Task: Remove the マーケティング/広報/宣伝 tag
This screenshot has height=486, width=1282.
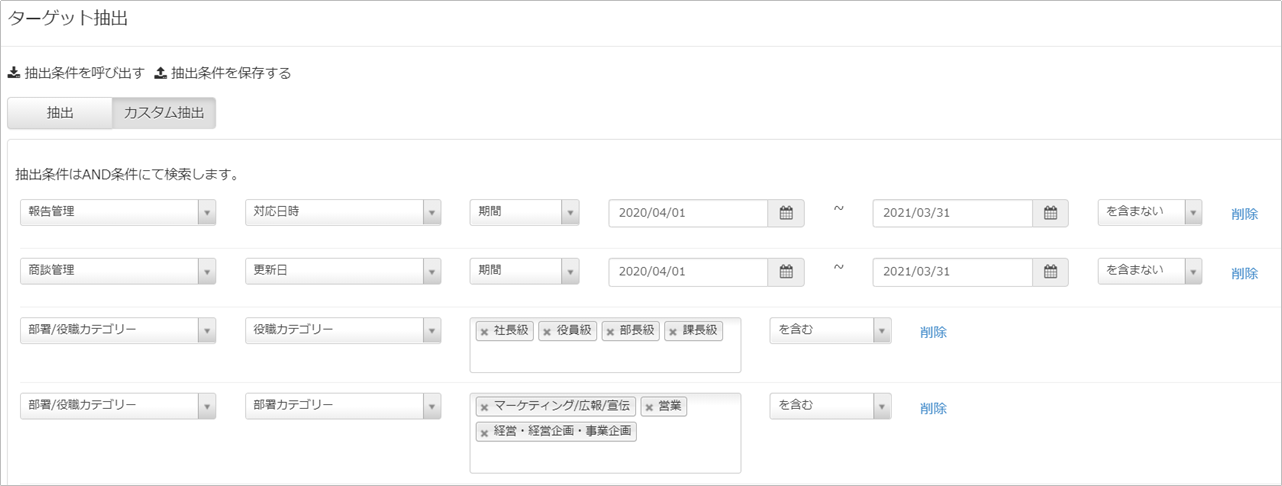Action: (485, 407)
